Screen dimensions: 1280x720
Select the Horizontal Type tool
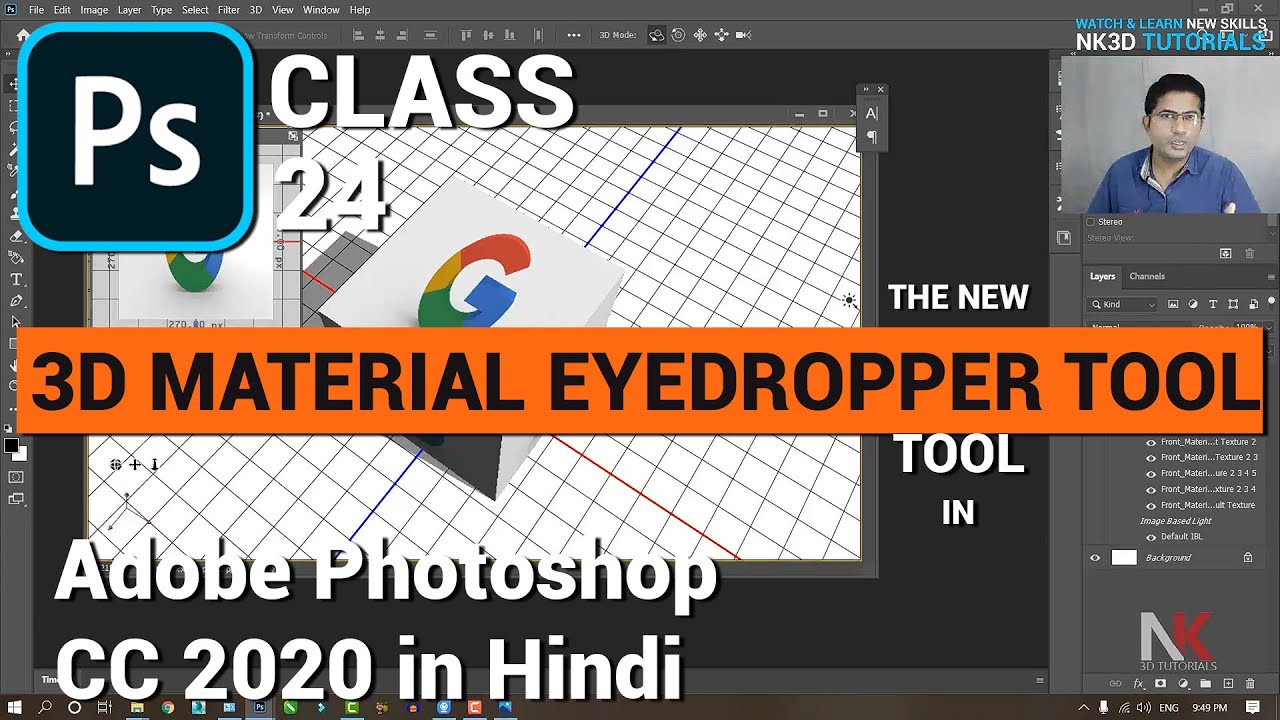16,279
